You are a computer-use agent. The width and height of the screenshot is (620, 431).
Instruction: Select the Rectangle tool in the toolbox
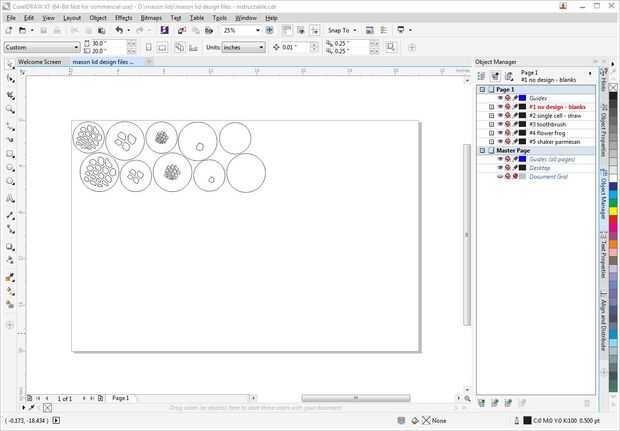click(10, 154)
